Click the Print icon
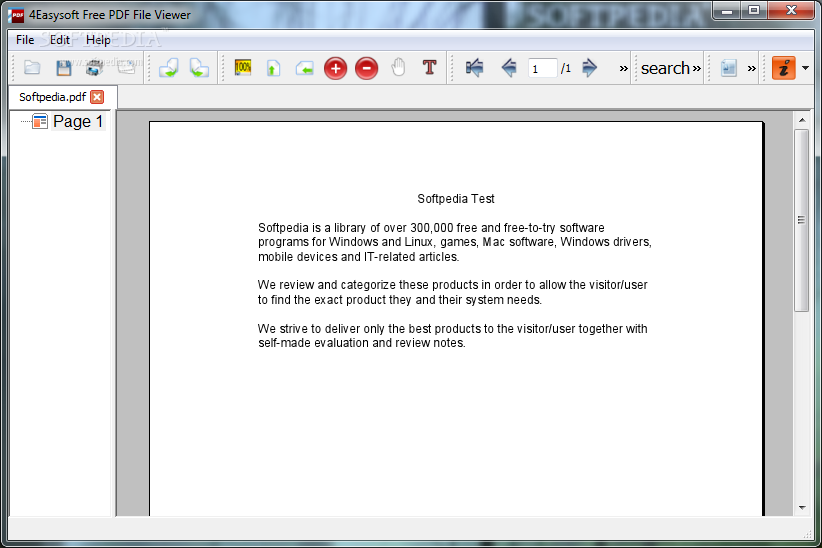 [x=94, y=68]
